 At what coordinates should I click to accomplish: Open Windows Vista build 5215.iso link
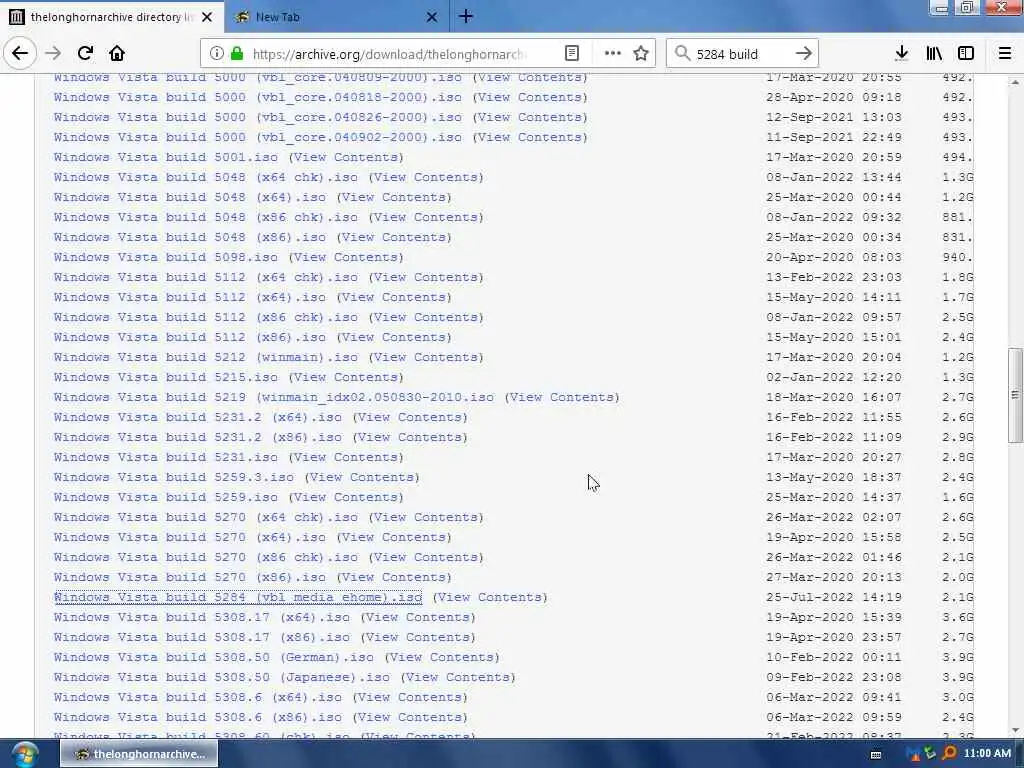[166, 377]
